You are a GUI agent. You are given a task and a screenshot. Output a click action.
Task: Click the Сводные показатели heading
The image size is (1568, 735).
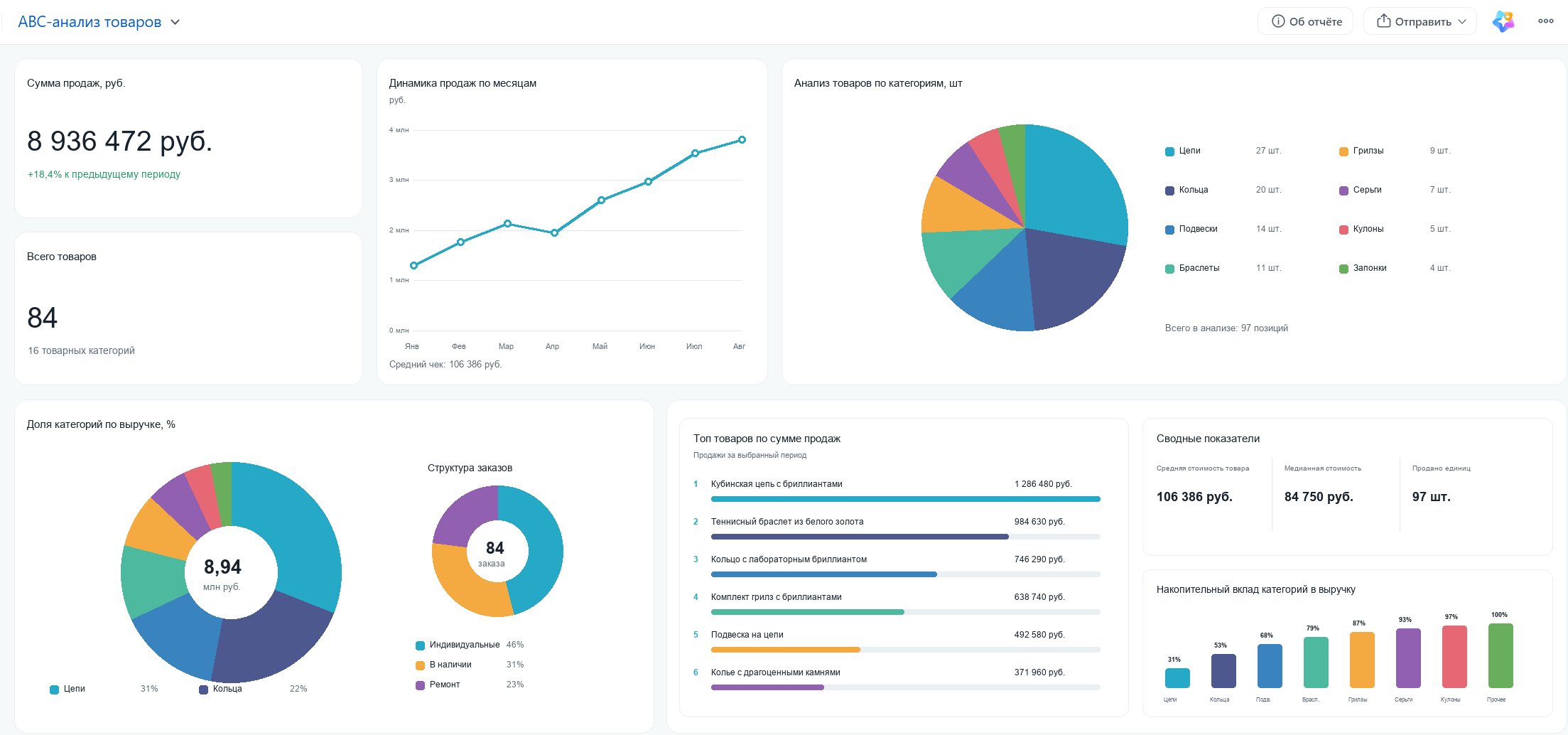[1208, 439]
